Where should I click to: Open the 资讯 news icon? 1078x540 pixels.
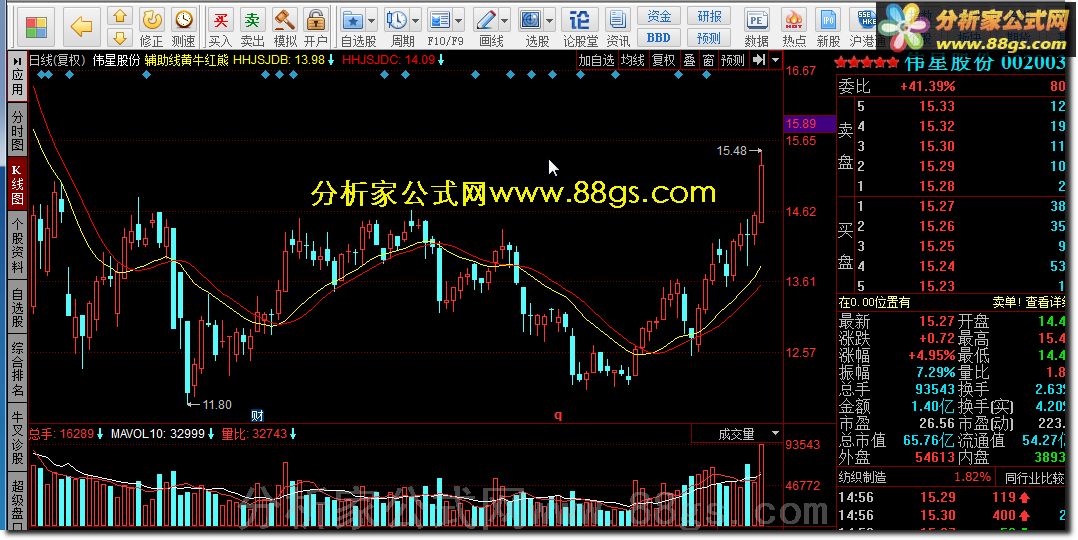click(617, 28)
